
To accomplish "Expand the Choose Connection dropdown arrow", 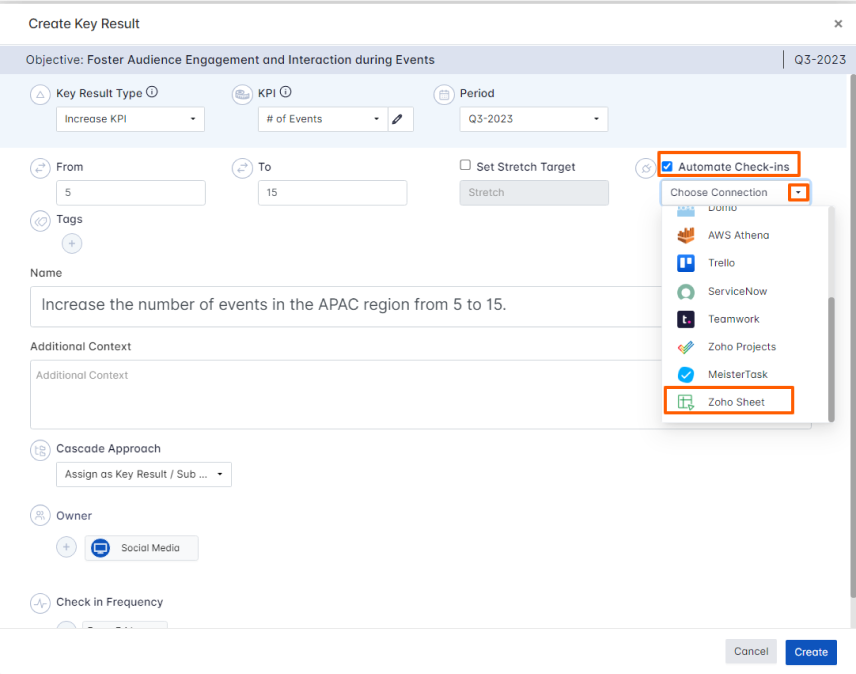I will 798,193.
